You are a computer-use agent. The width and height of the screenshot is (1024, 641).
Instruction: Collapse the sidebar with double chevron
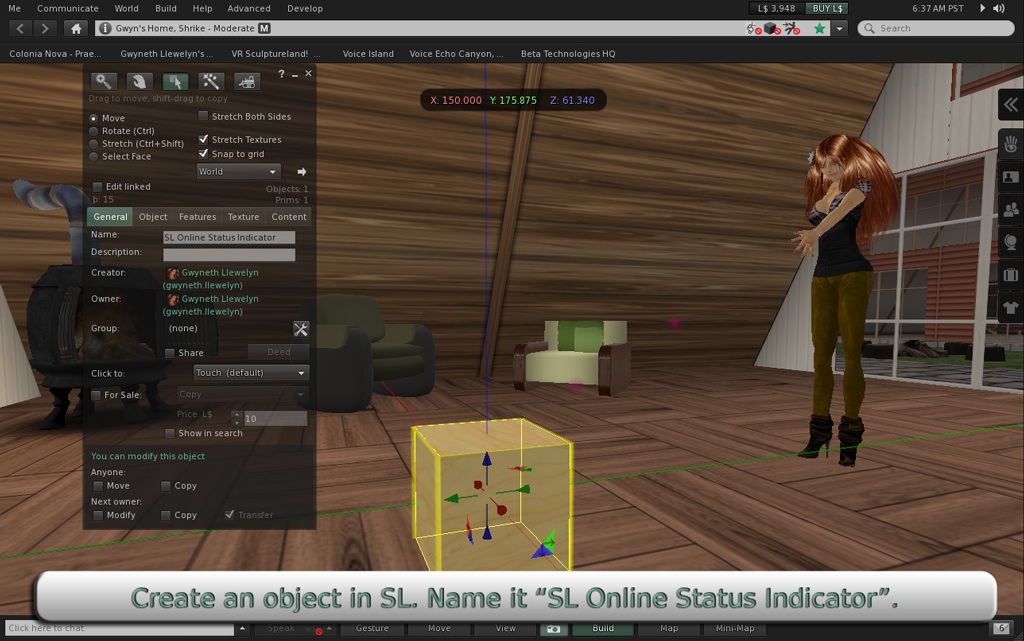click(x=1011, y=104)
